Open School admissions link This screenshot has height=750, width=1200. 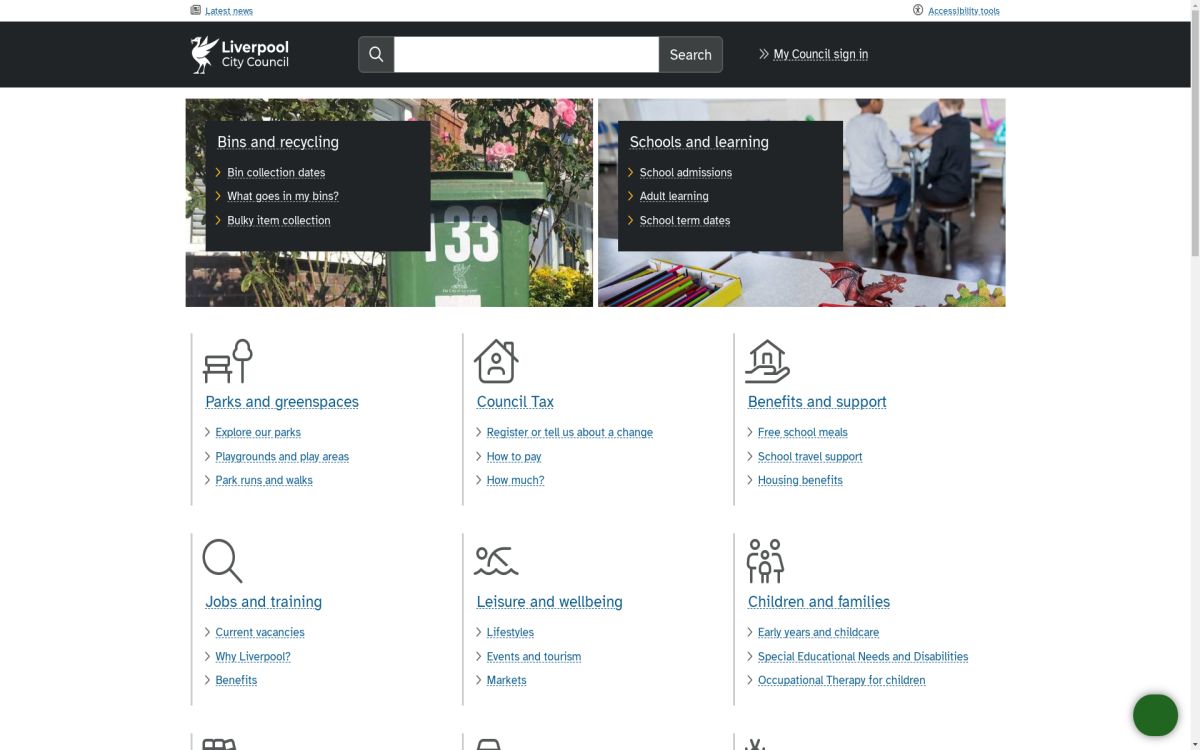click(685, 173)
